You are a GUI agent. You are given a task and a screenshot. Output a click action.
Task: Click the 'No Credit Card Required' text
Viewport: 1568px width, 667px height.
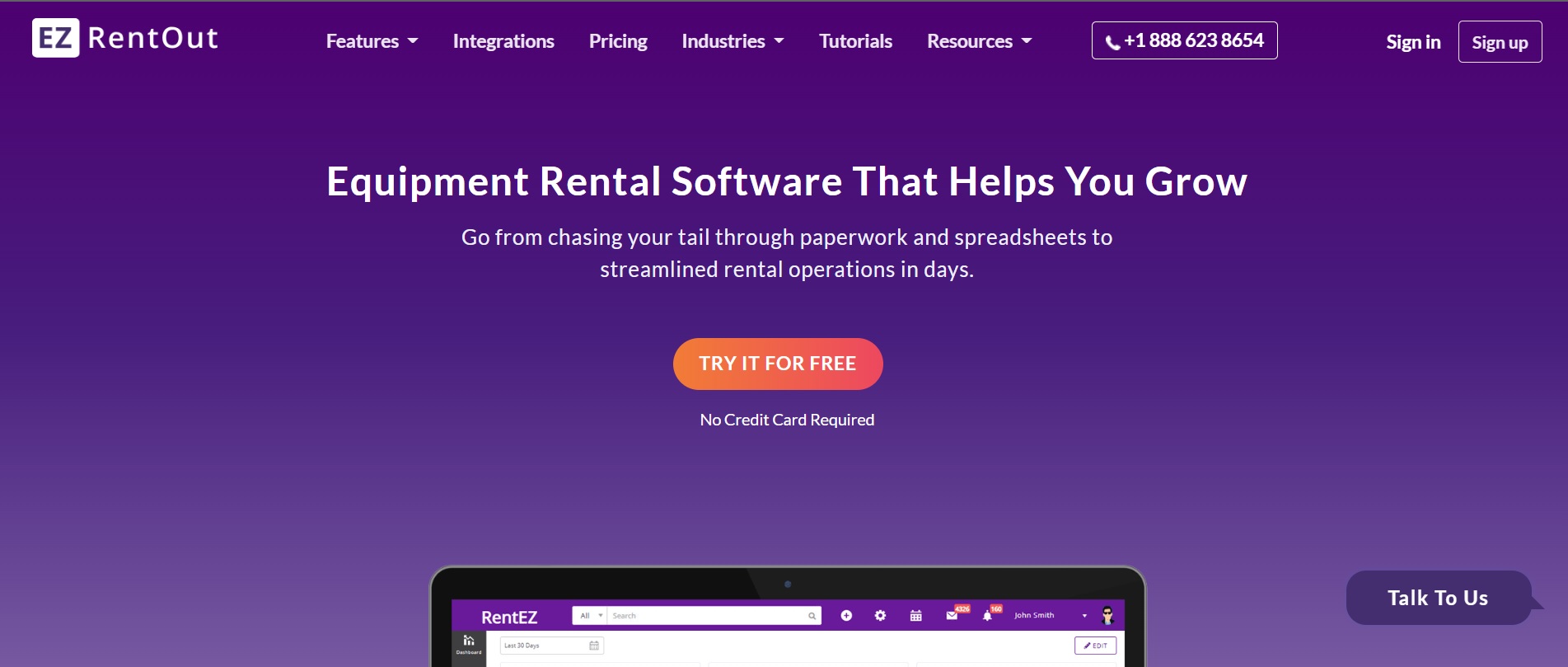tap(787, 420)
